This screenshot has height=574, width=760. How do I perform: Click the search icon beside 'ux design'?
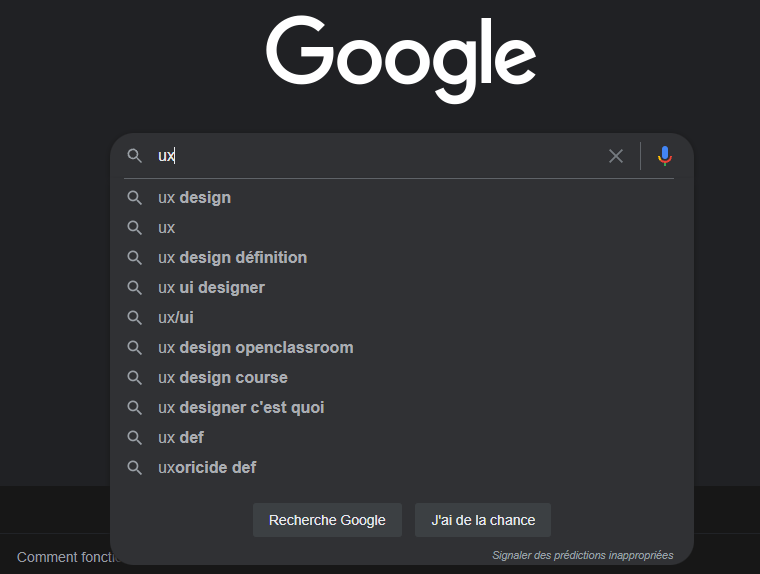[x=134, y=198]
